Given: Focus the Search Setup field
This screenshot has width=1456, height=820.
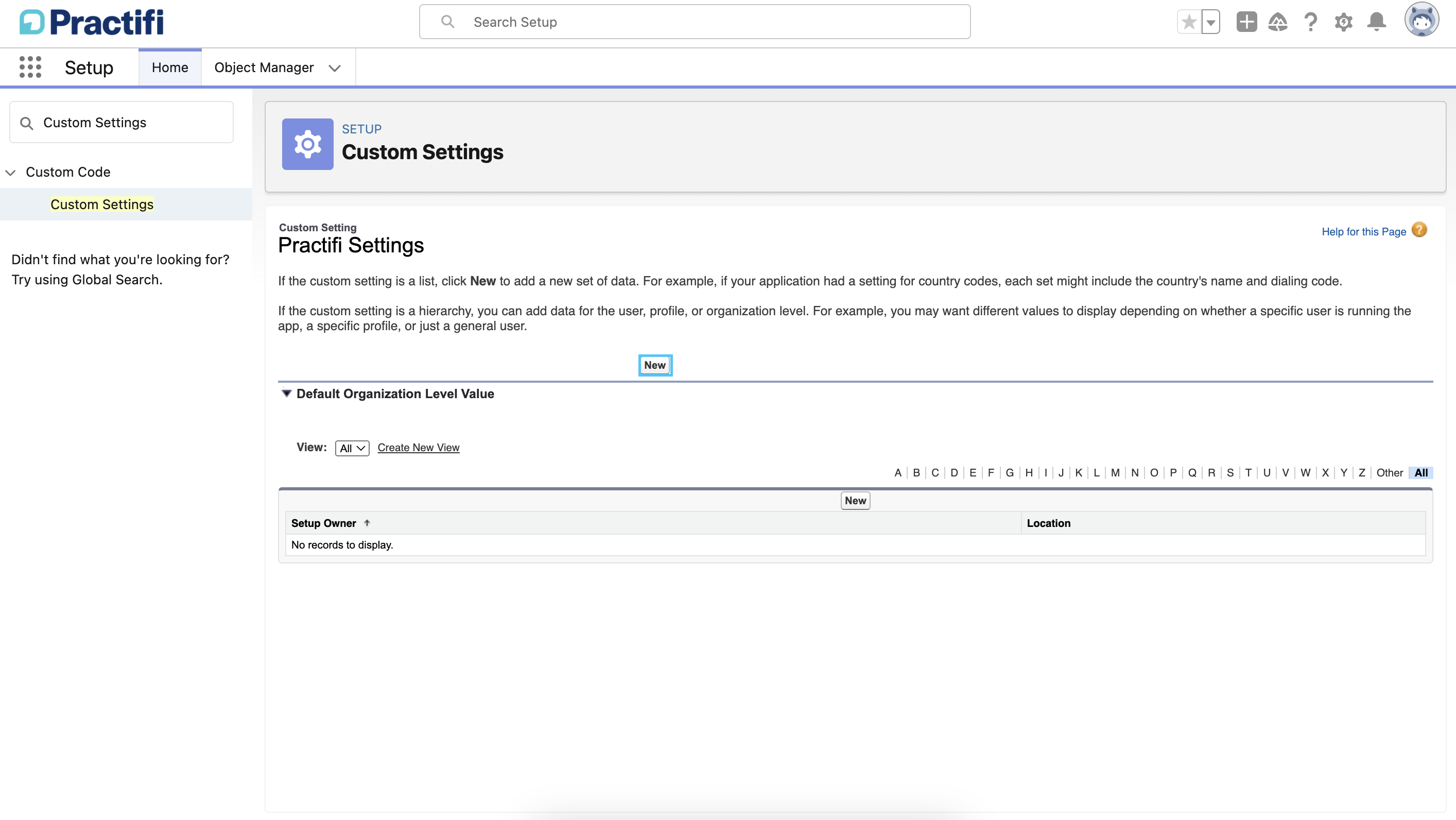Looking at the screenshot, I should tap(695, 22).
